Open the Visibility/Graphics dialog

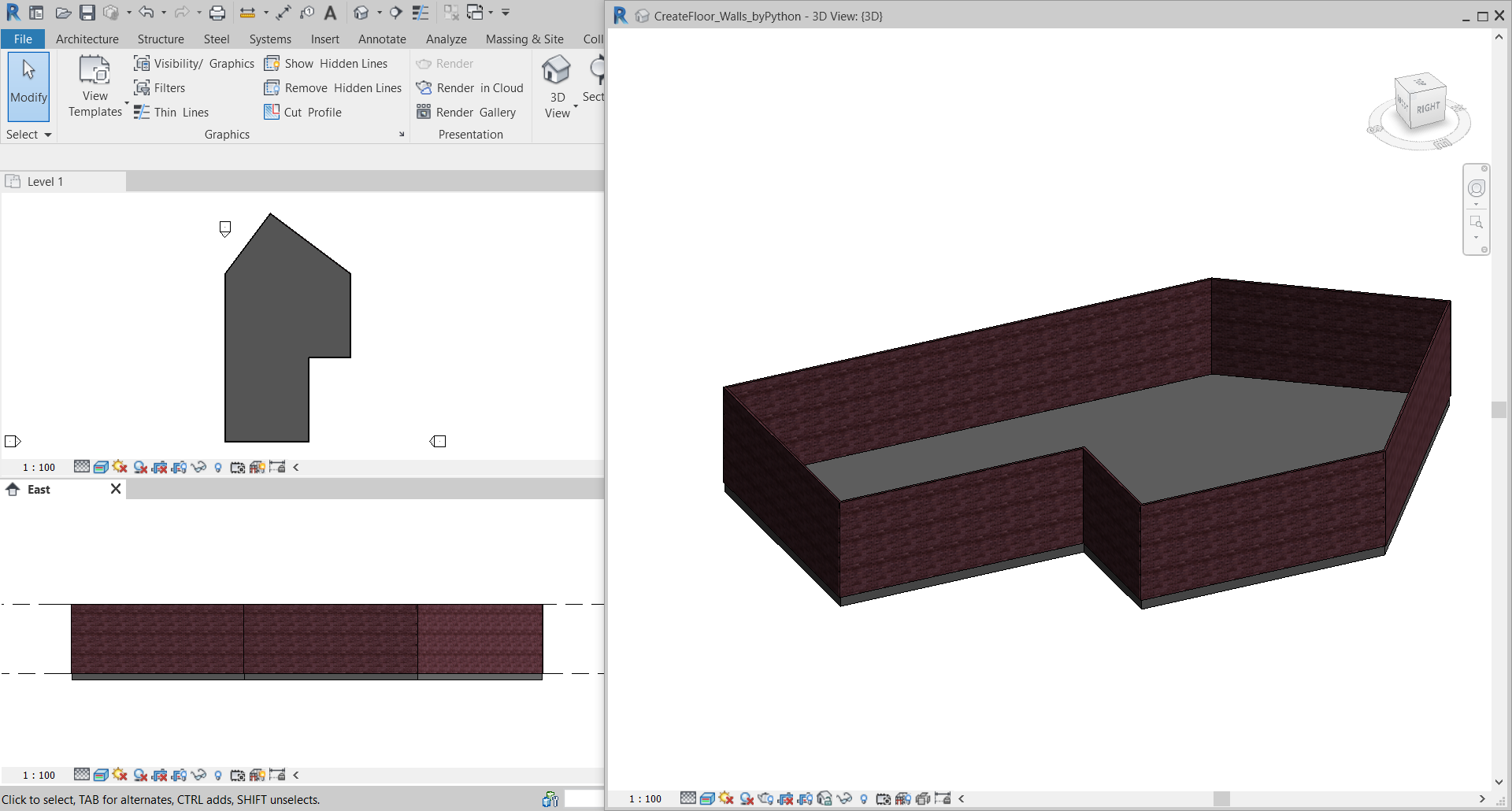194,64
